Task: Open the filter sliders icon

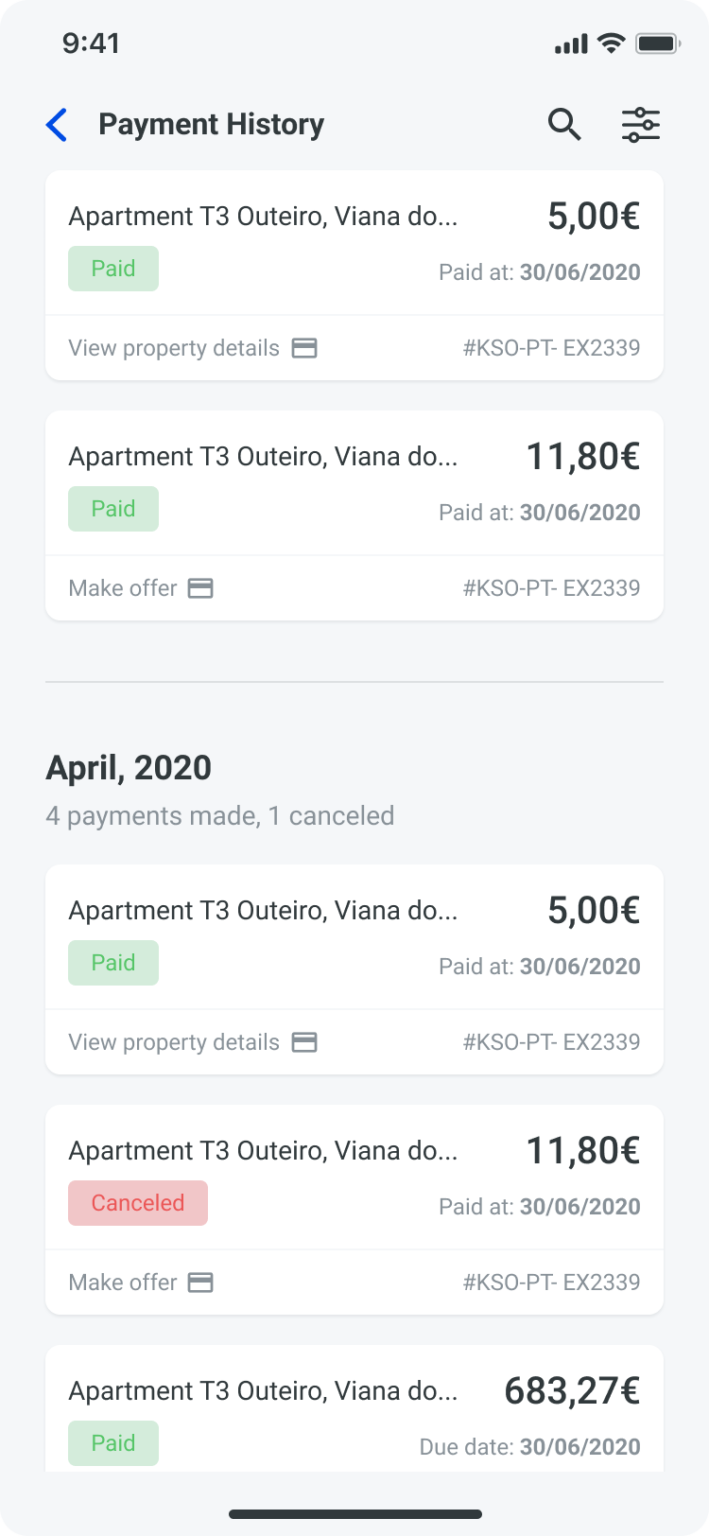Action: point(641,125)
